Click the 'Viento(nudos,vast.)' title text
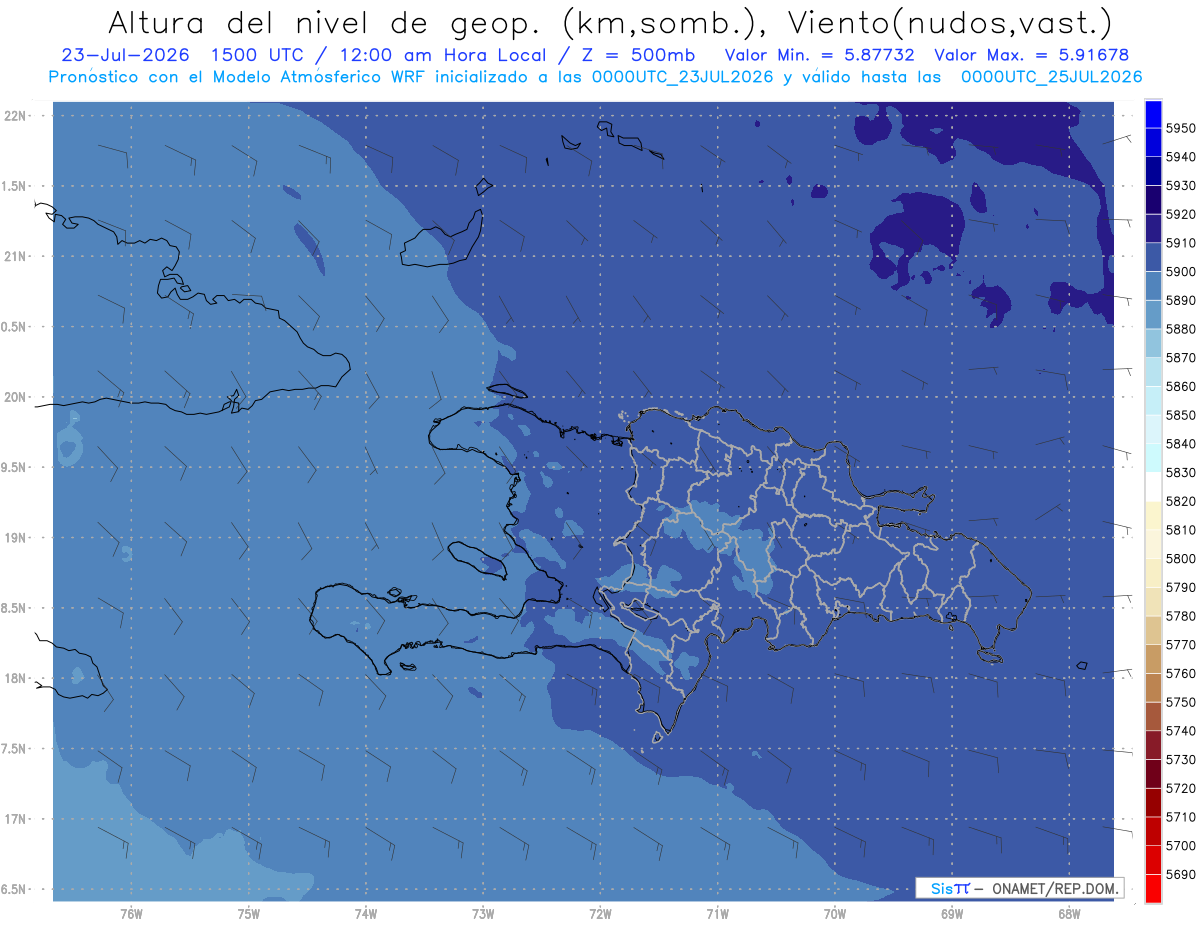 [x=949, y=22]
